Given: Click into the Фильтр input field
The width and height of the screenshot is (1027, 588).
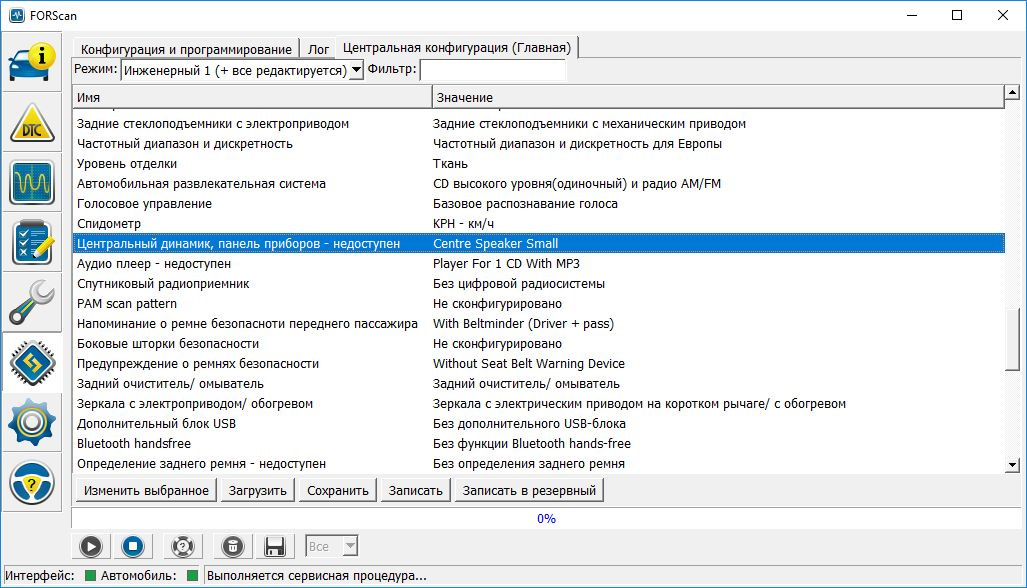Looking at the screenshot, I should click(493, 69).
